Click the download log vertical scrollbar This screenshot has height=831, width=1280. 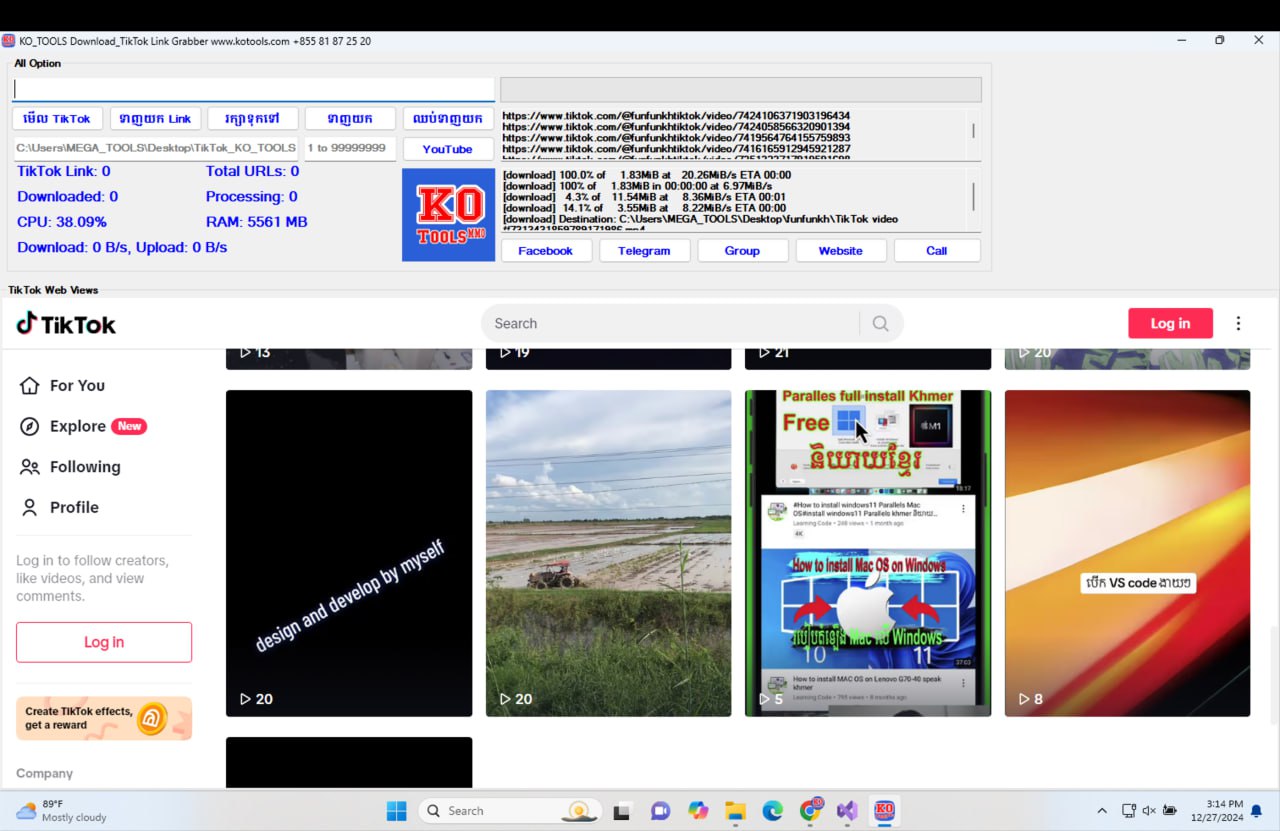[x=973, y=199]
